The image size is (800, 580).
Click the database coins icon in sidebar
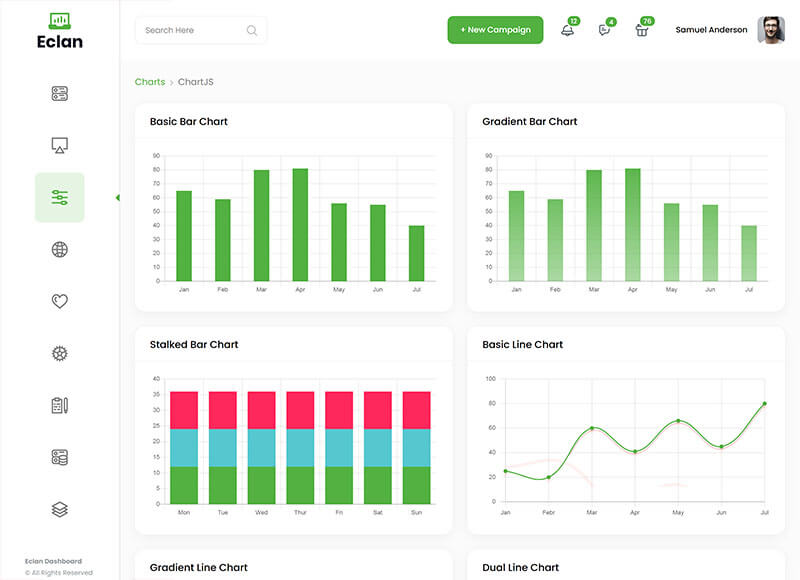click(x=59, y=457)
